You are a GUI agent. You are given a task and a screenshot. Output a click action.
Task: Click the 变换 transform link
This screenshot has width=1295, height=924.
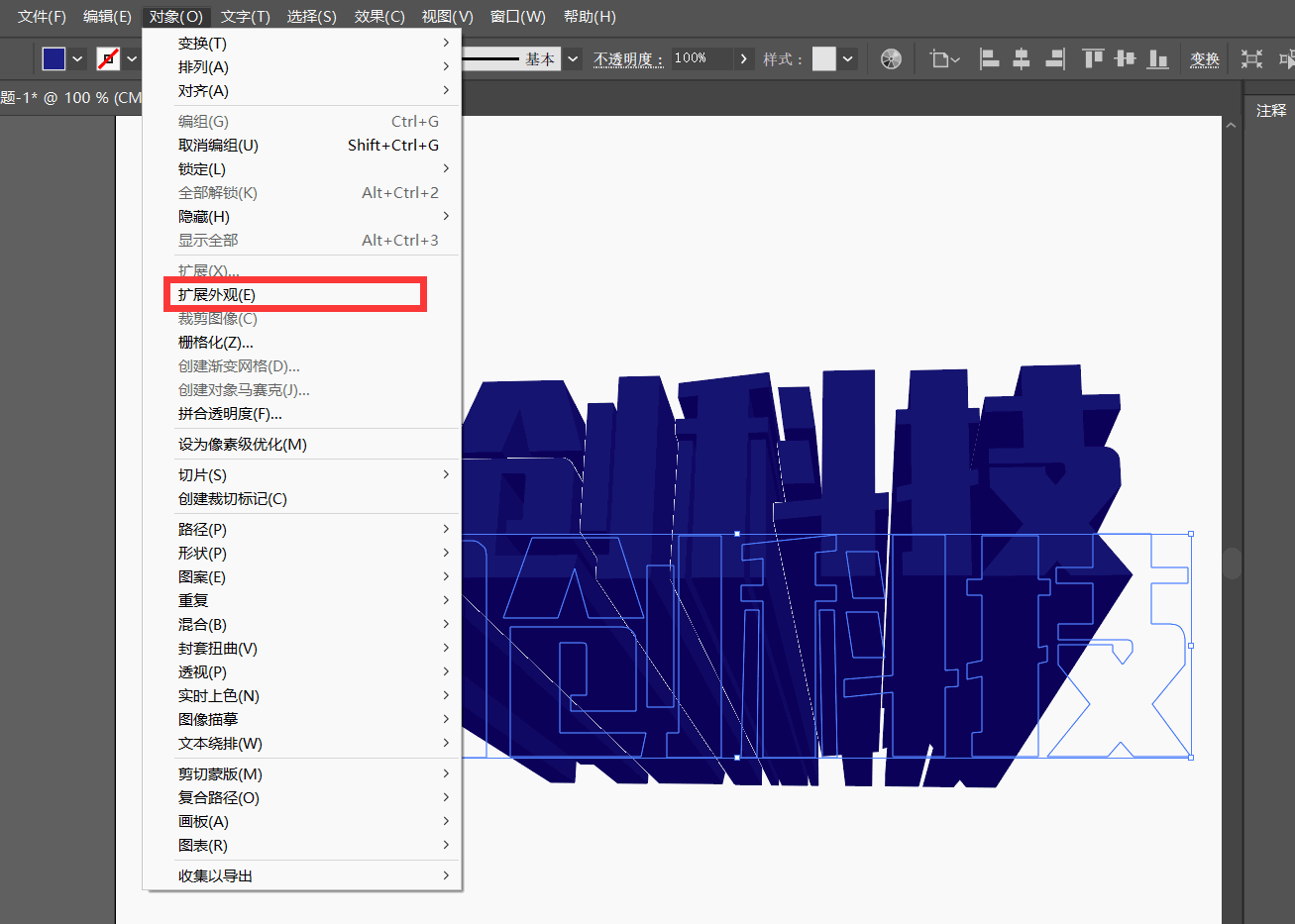[1205, 59]
